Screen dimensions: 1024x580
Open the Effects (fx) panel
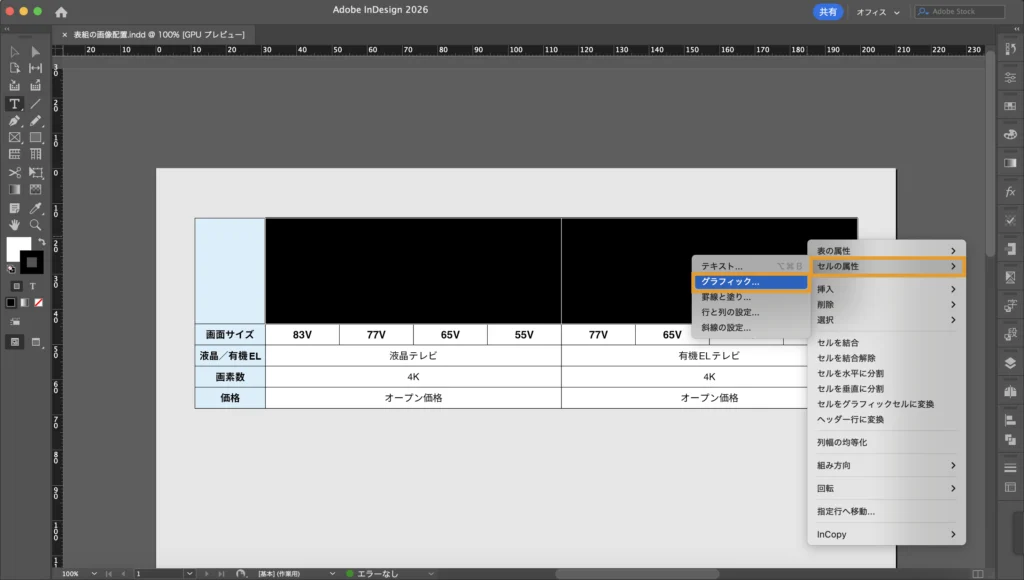(x=1009, y=191)
